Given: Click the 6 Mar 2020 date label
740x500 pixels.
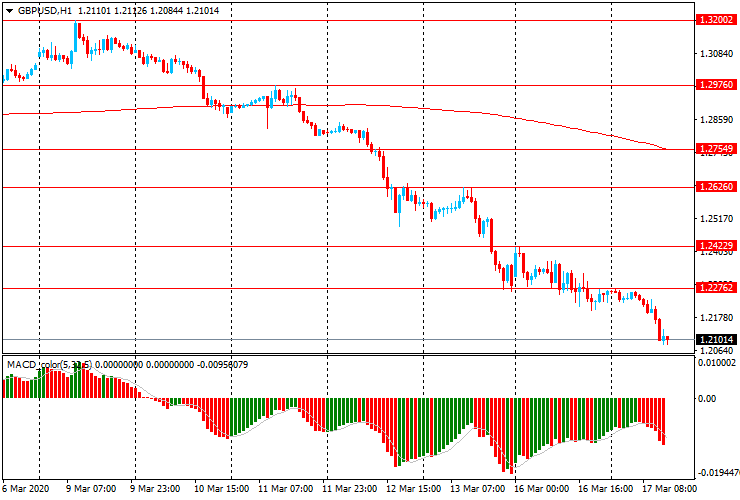Looking at the screenshot, I should [27, 489].
